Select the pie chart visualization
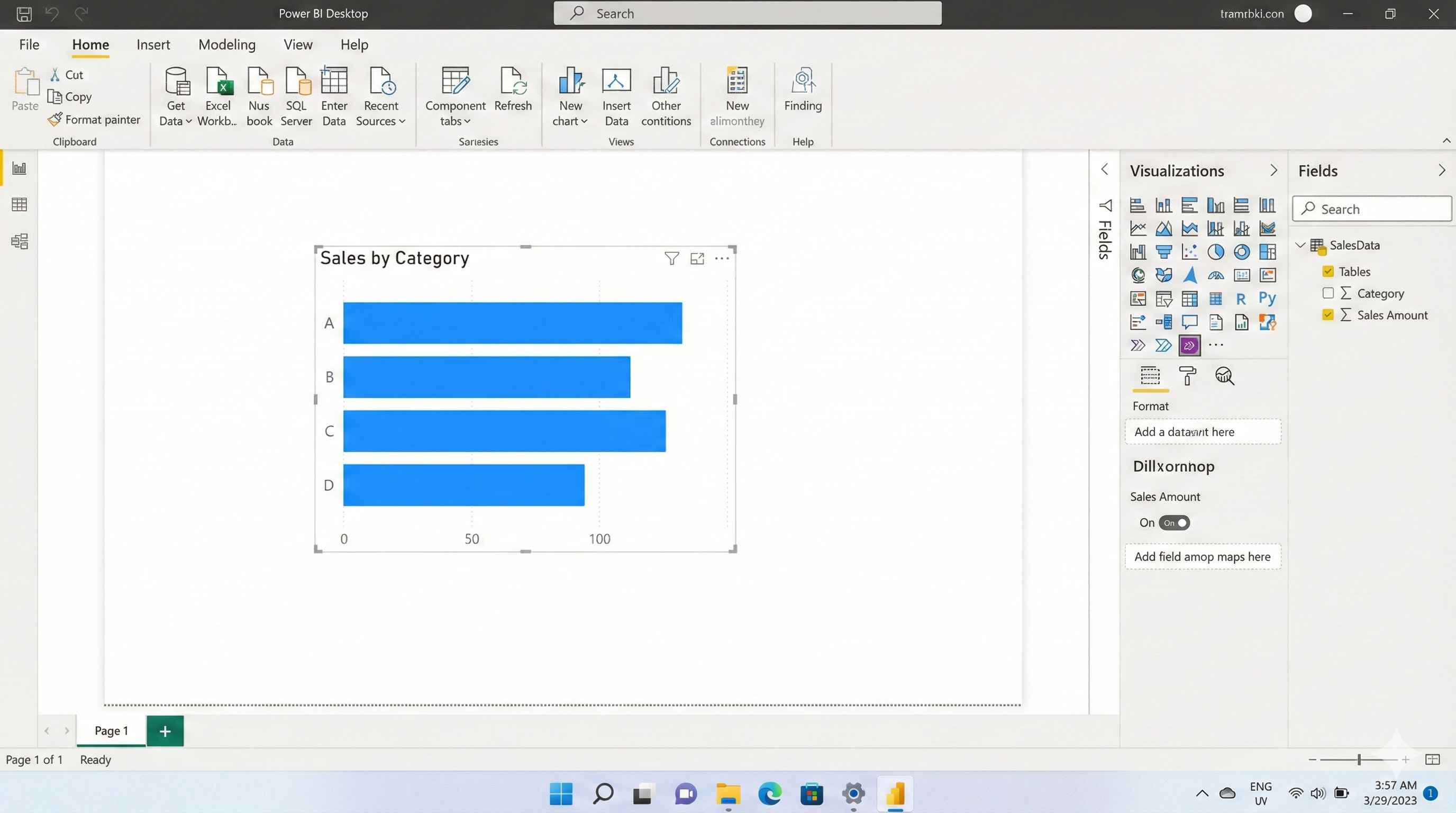Viewport: 1456px width, 813px height. [x=1216, y=251]
